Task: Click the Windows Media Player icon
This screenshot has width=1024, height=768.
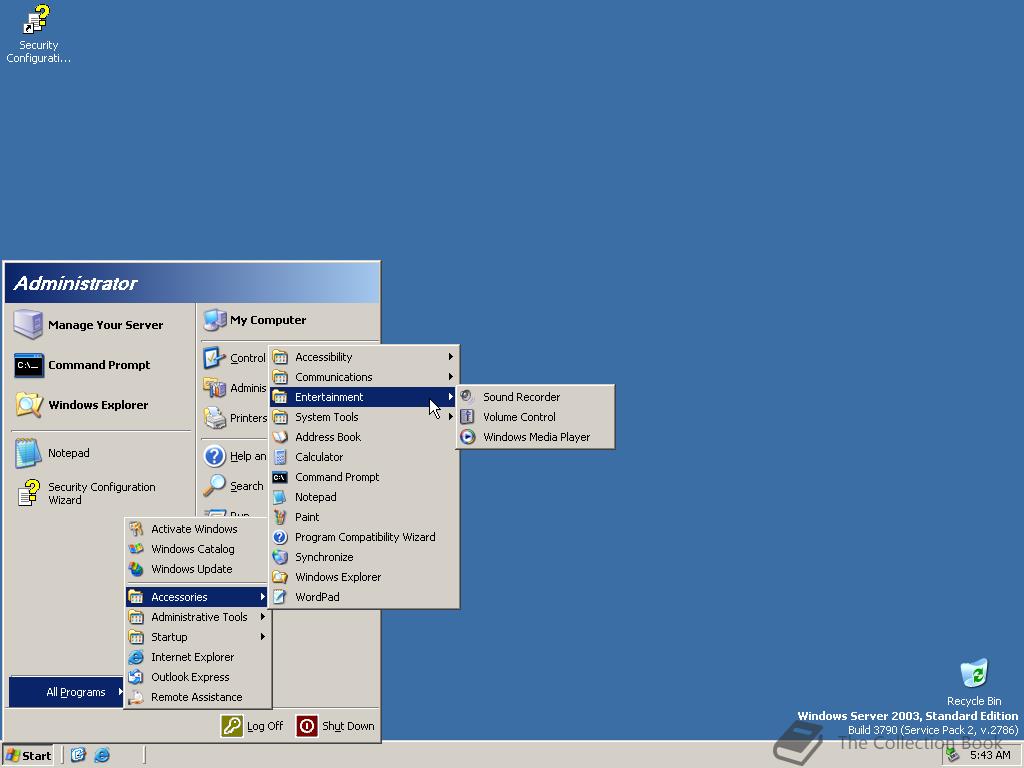Action: pyautogui.click(x=467, y=437)
